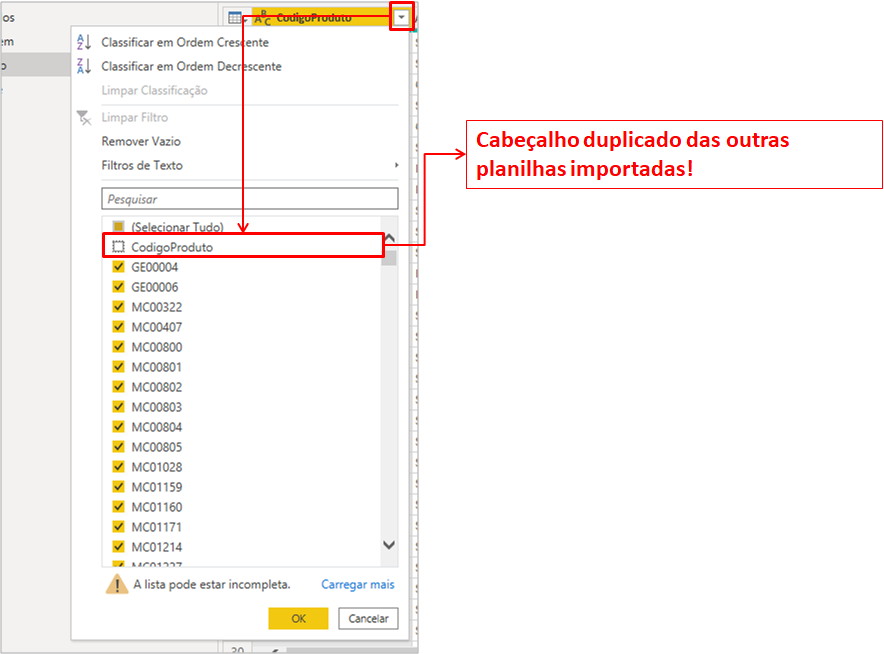Toggle the (Selecionar Tudo) checkbox
Viewport: 884px width, 654px height.
[118, 227]
